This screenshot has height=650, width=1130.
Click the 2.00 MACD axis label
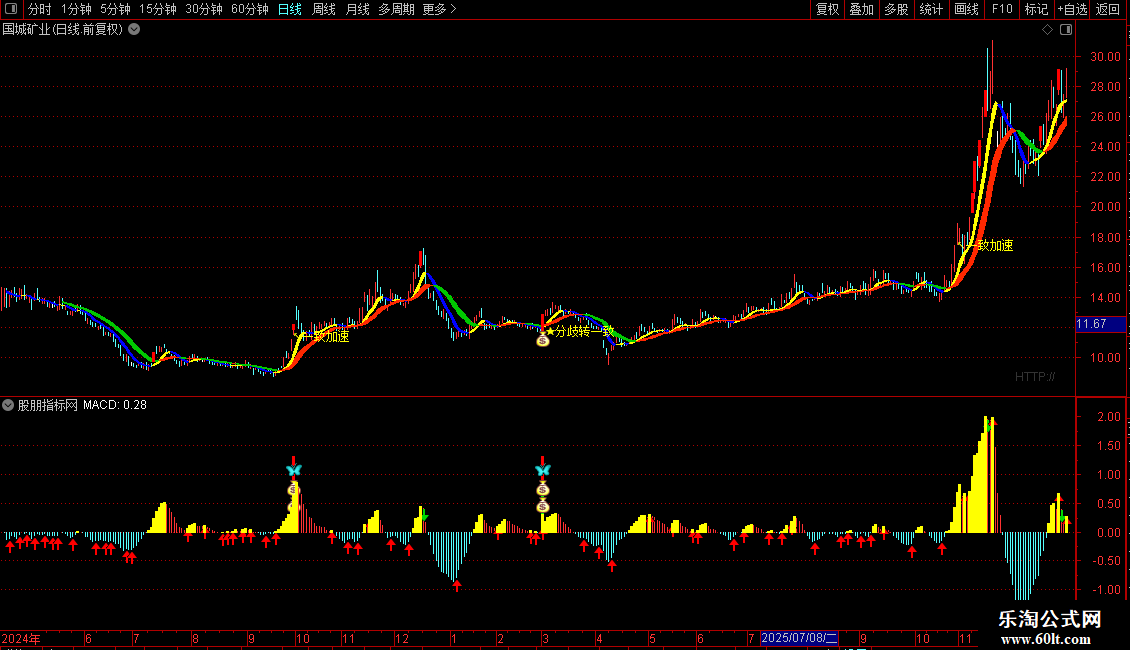(1108, 417)
